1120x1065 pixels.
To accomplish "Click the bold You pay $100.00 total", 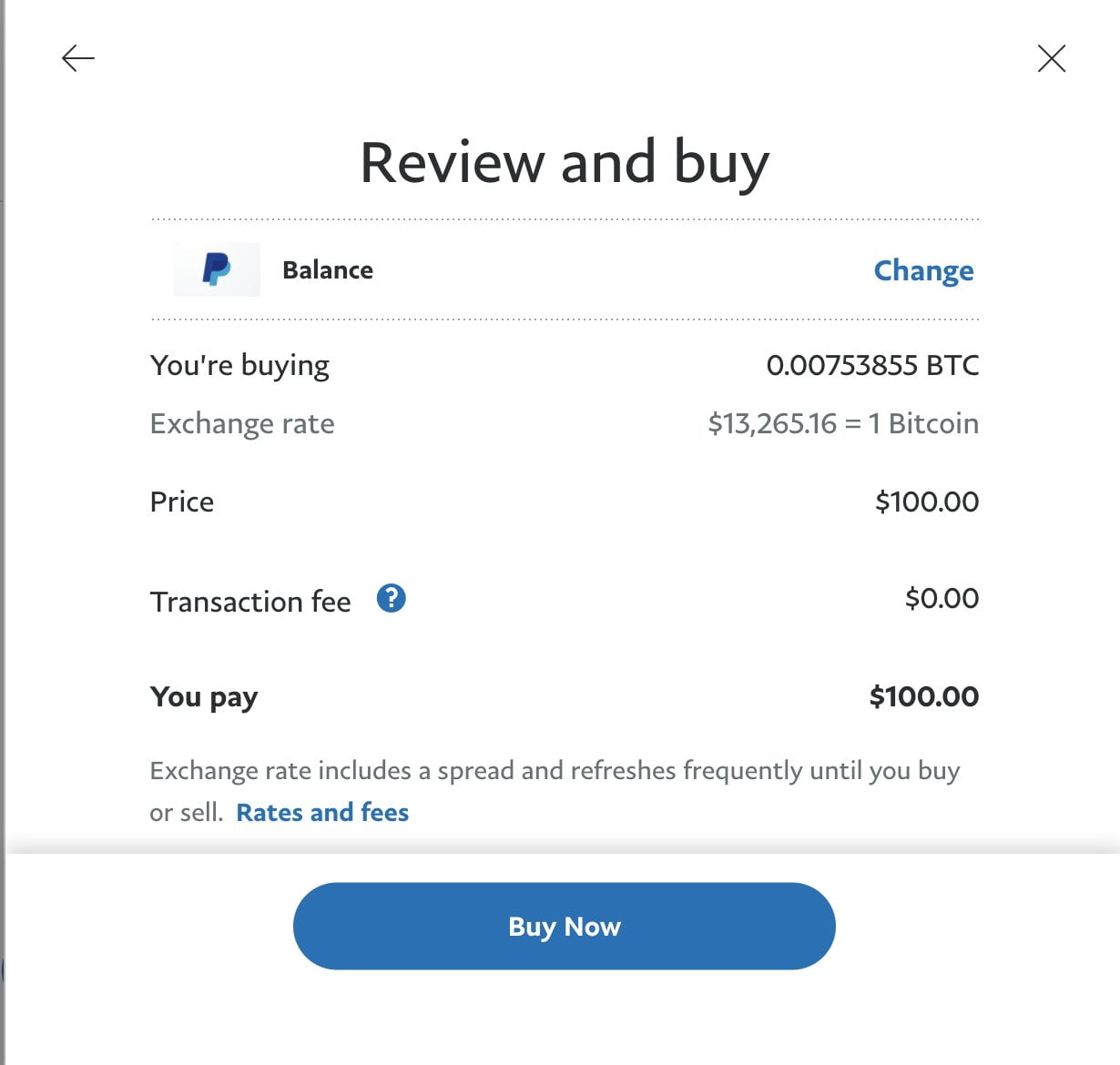I will pyautogui.click(x=923, y=697).
